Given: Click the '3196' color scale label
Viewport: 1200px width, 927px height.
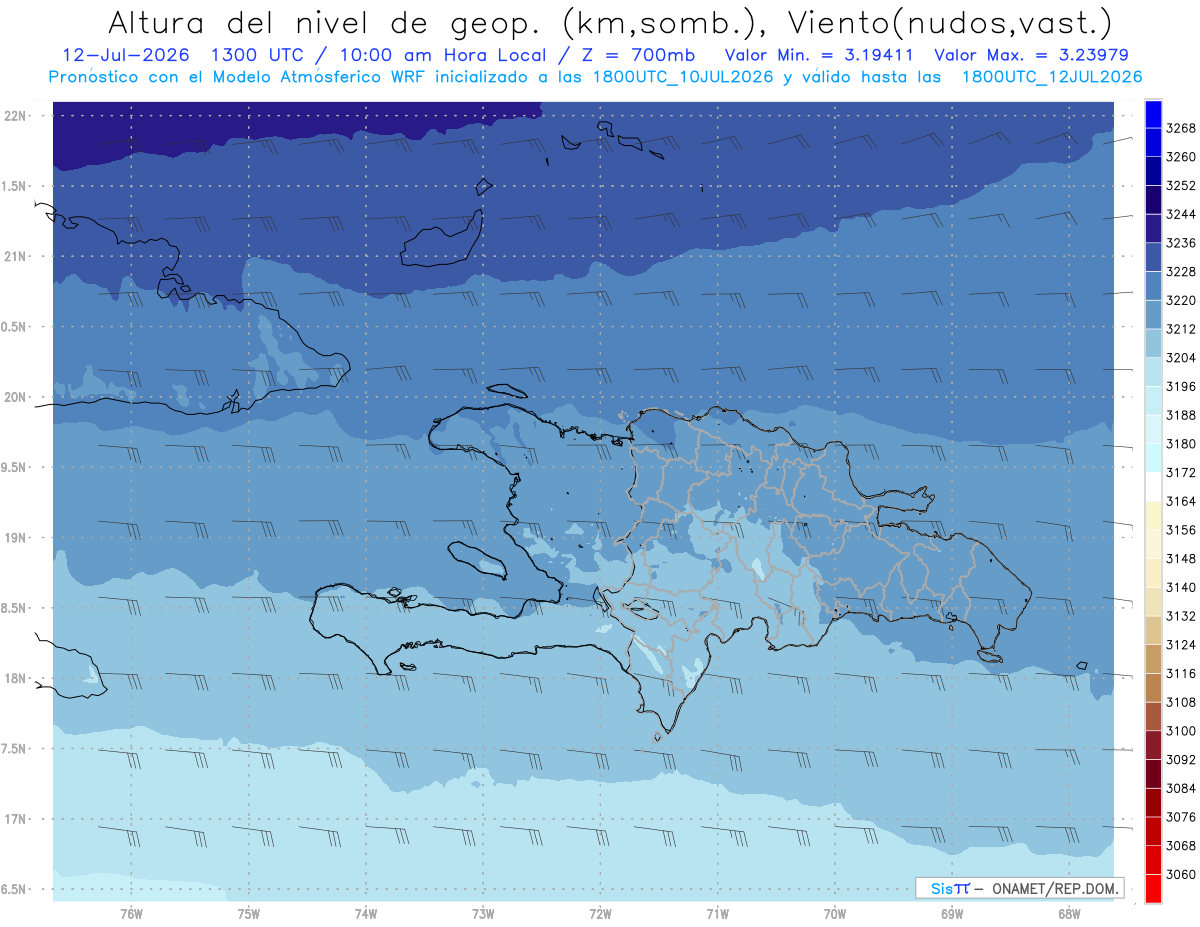Looking at the screenshot, I should tap(1181, 386).
